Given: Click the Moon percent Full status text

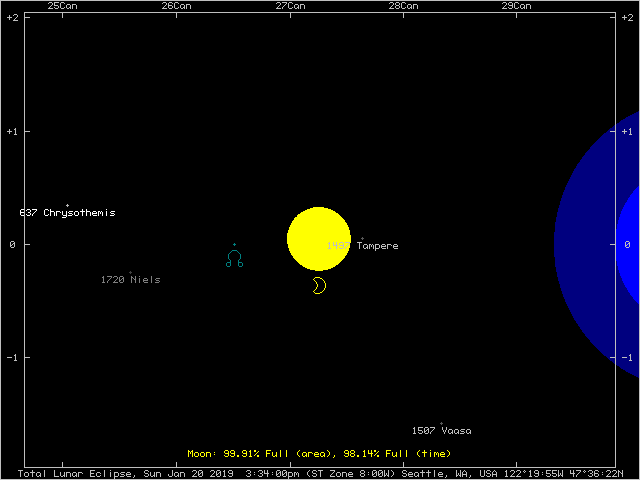Looking at the screenshot, I should pyautogui.click(x=318, y=454).
